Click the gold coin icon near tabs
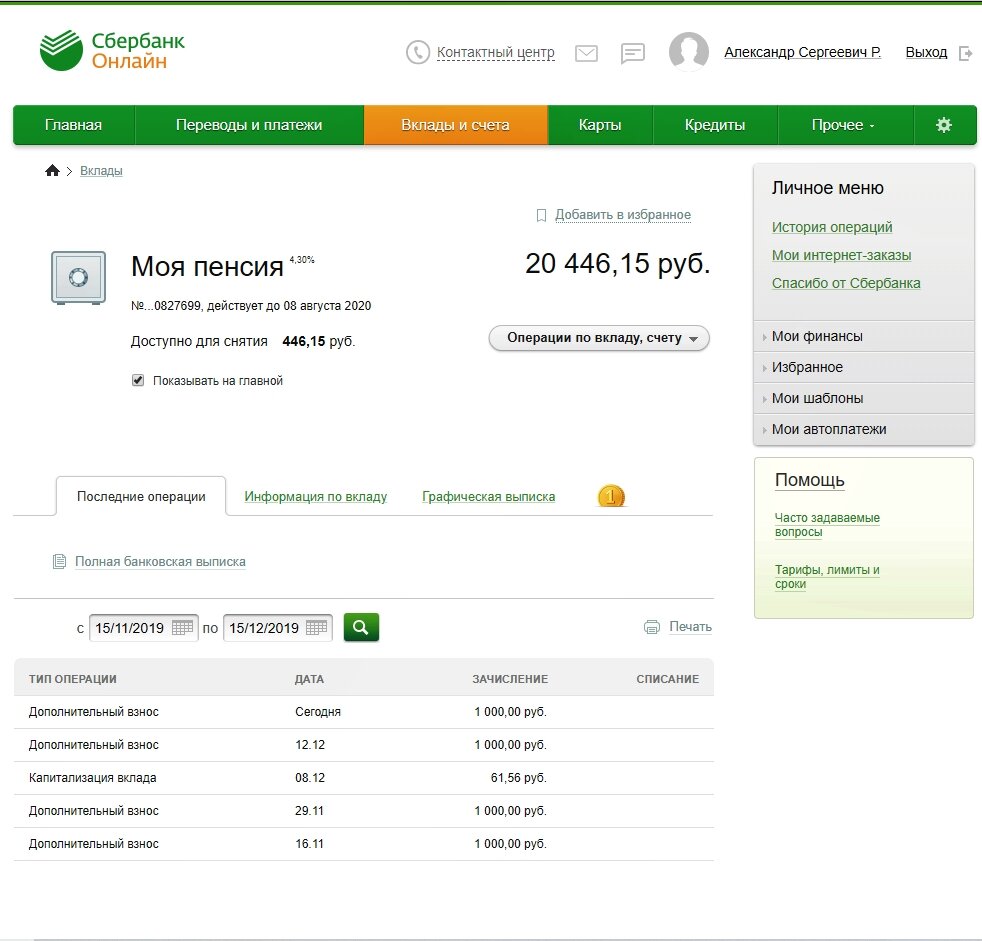Screen dimensions: 982x941 click(x=611, y=496)
